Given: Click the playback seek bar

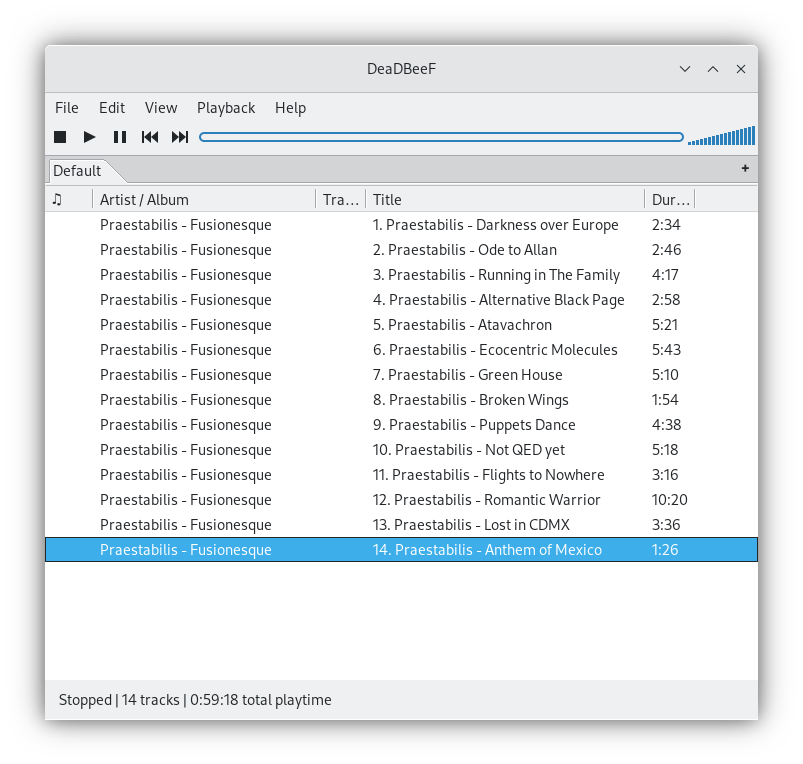Looking at the screenshot, I should click(441, 137).
